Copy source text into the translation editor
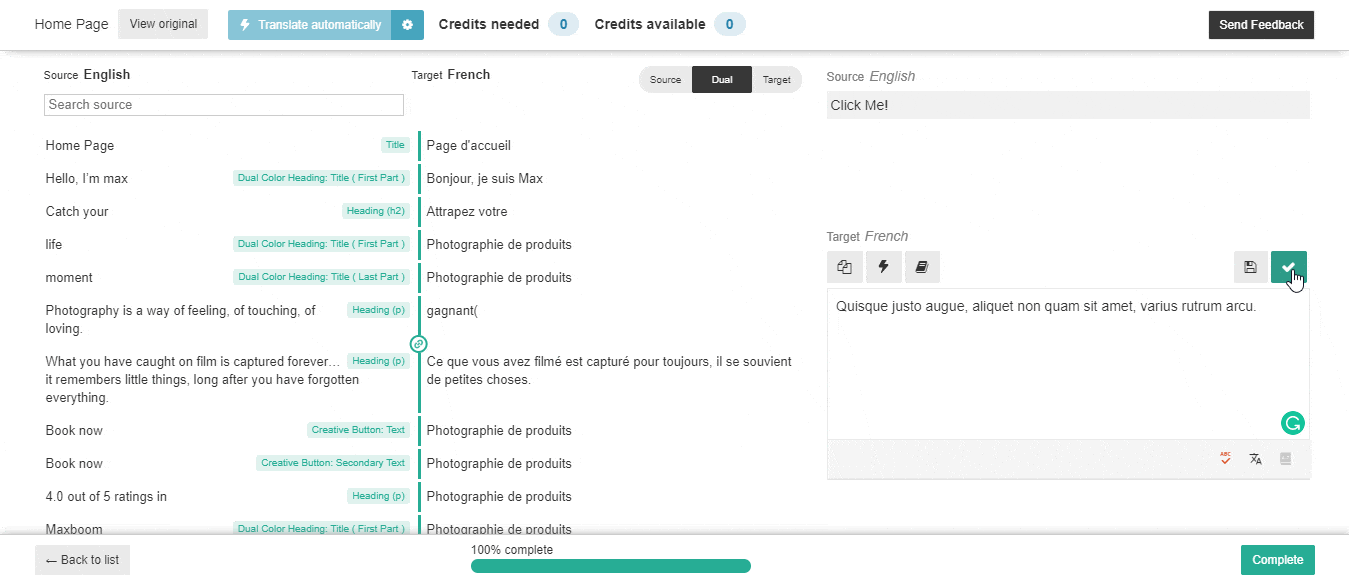The width and height of the screenshot is (1349, 585). (x=843, y=267)
